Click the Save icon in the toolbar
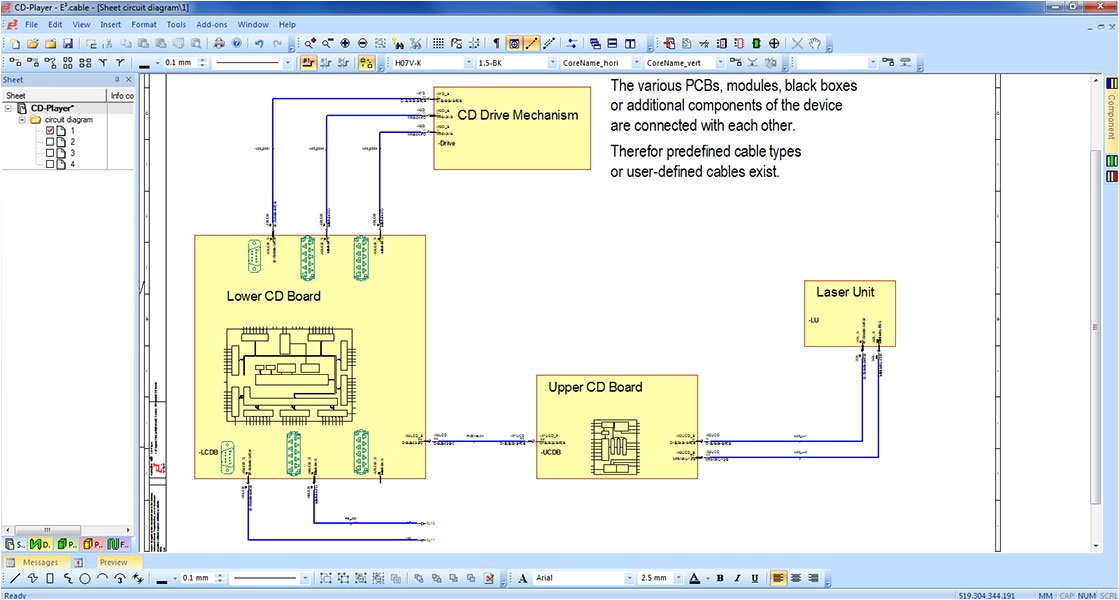 coord(68,44)
